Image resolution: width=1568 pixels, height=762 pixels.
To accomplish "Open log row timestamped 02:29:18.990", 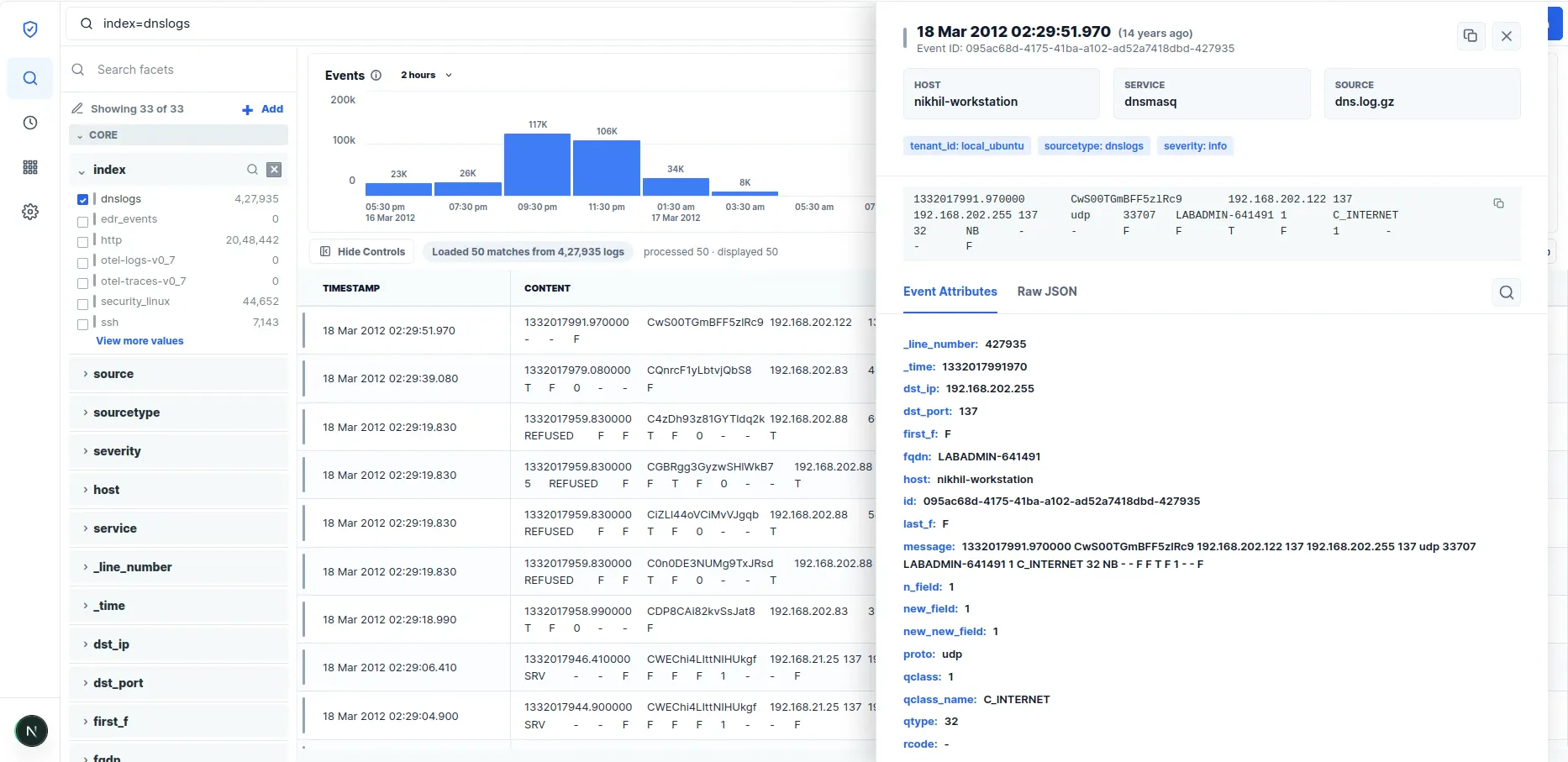I will [x=588, y=620].
